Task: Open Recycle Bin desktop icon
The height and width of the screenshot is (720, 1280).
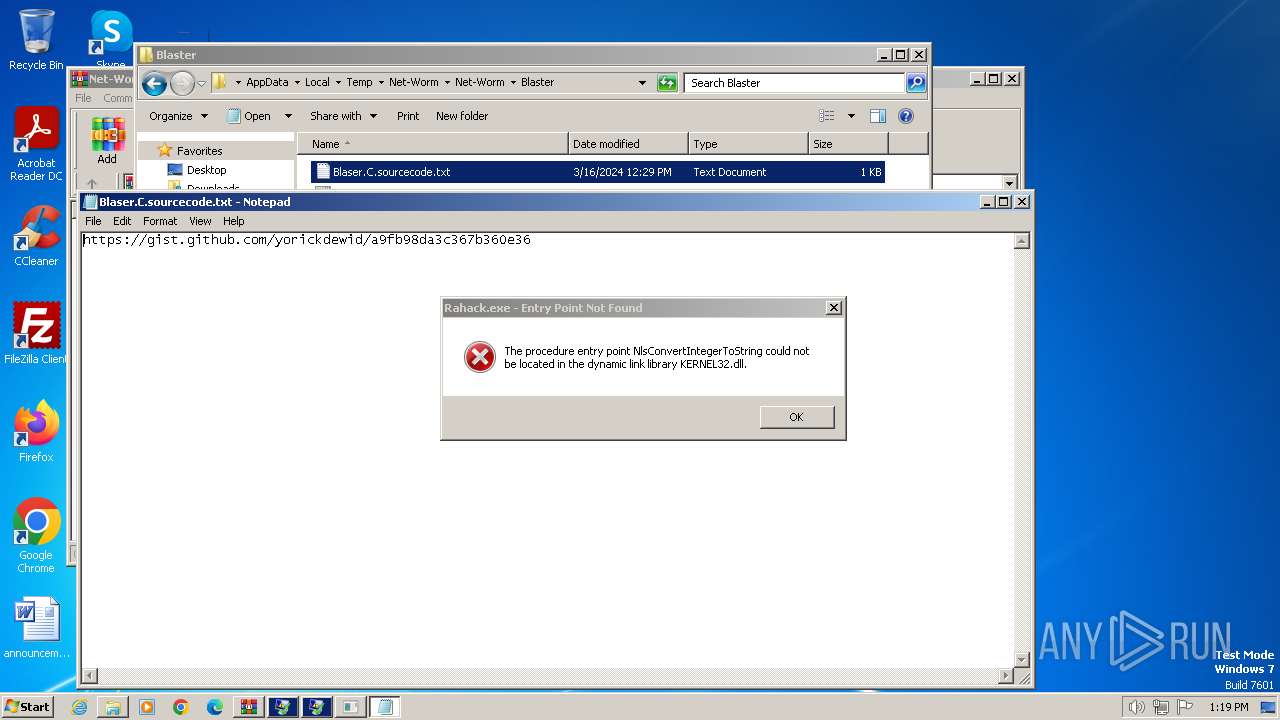Action: tap(36, 40)
